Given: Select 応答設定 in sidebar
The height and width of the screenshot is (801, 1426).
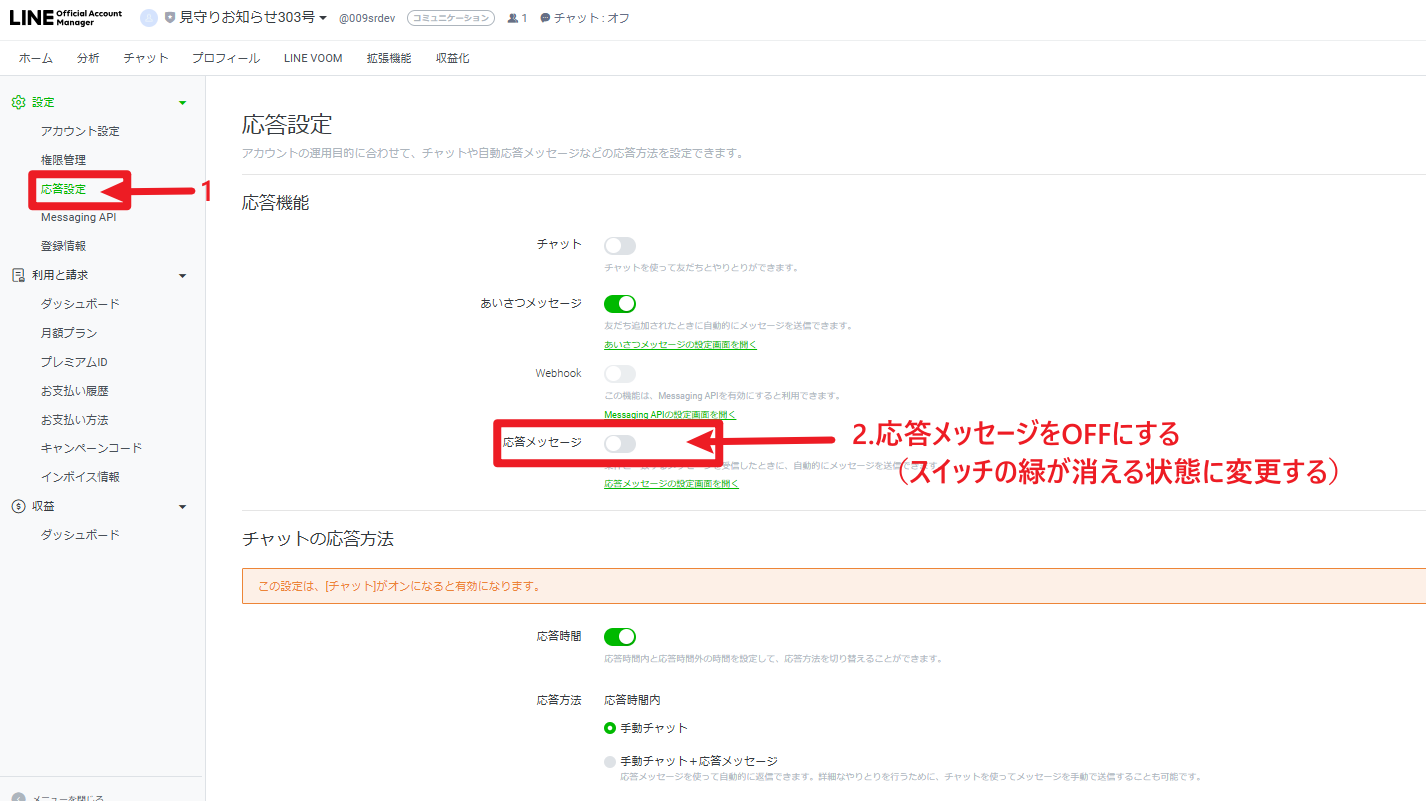Looking at the screenshot, I should [x=63, y=189].
